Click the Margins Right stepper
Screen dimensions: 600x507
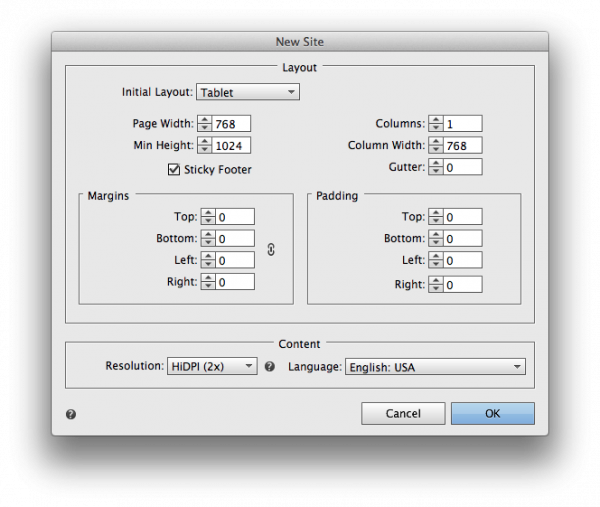(x=208, y=282)
